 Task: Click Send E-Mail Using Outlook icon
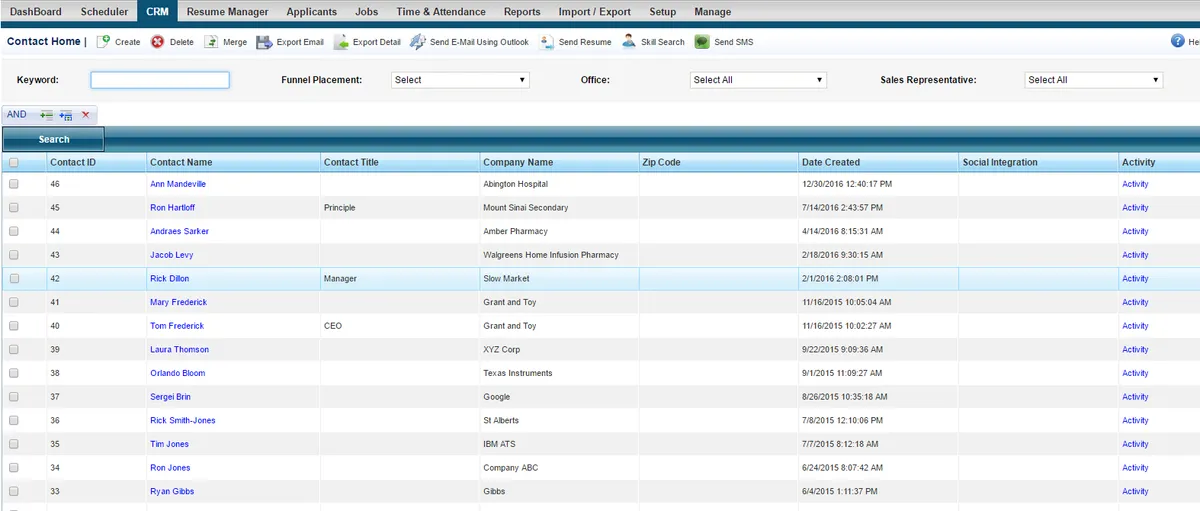(417, 42)
